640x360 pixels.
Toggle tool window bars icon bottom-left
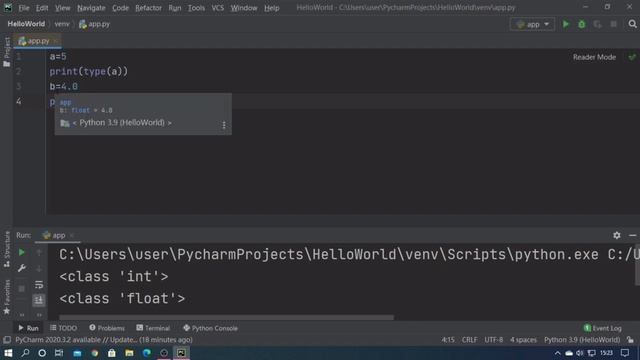coord(7,340)
